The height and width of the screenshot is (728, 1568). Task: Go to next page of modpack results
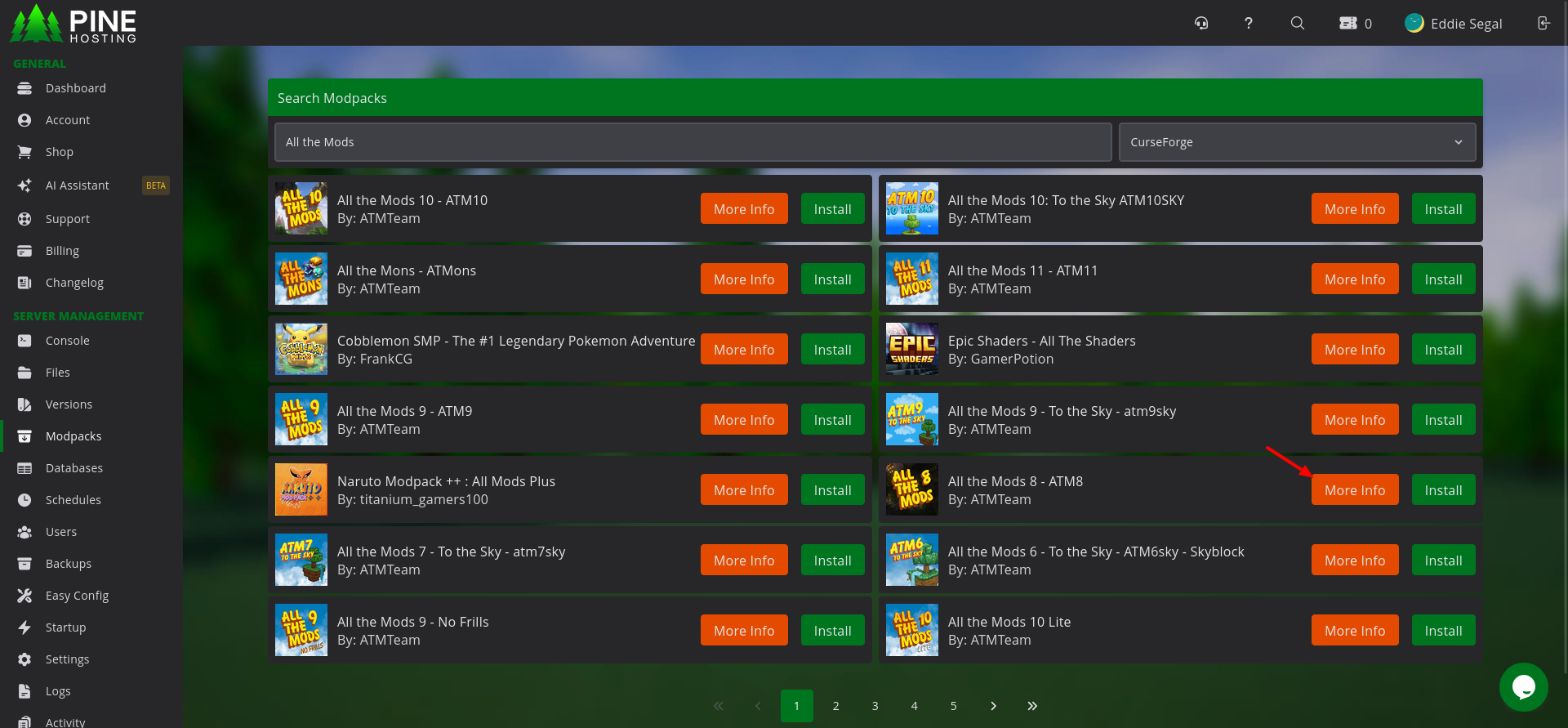coord(993,706)
